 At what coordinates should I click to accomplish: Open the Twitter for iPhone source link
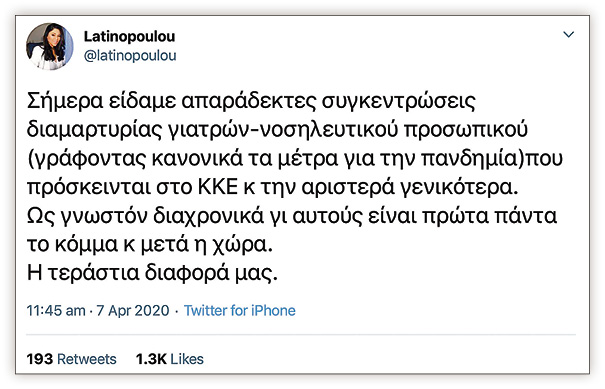coord(240,310)
